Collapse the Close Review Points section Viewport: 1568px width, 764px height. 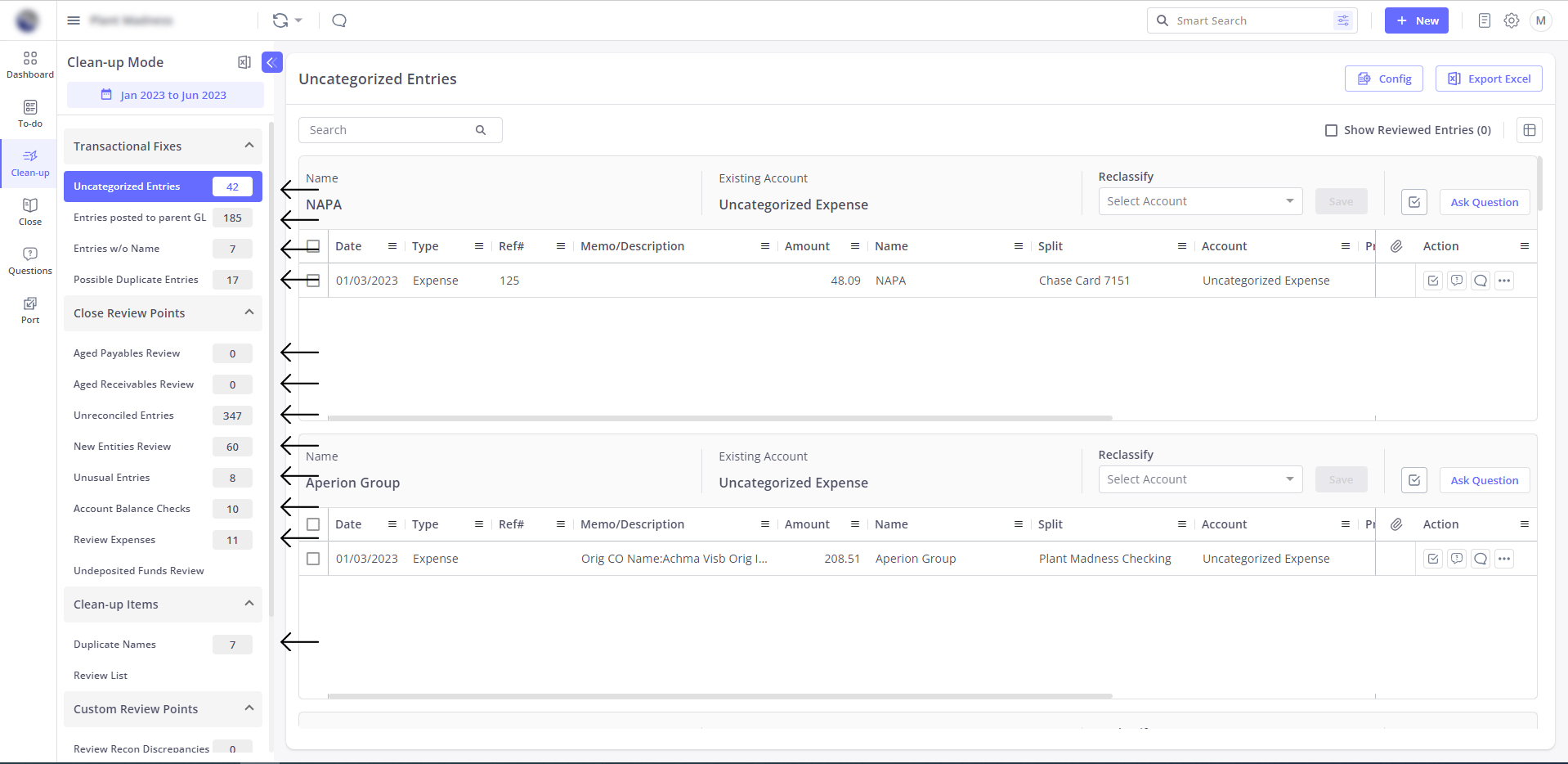[249, 312]
